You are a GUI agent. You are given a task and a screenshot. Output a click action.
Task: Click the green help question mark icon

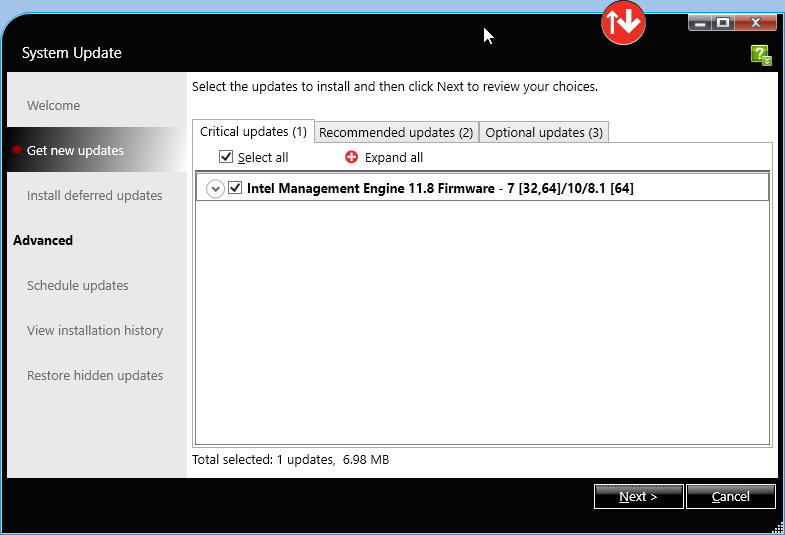tap(761, 55)
